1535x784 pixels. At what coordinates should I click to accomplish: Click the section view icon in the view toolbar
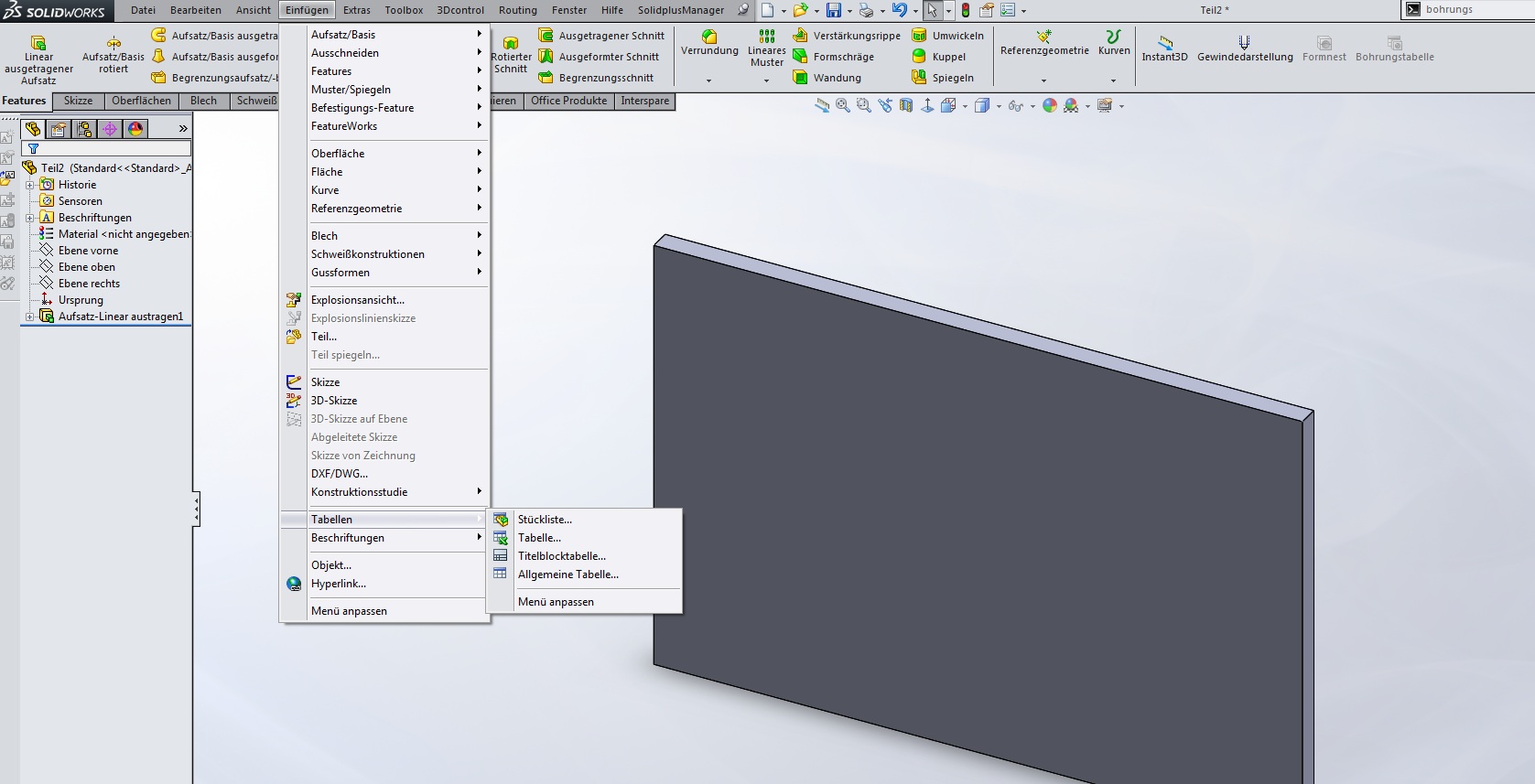[906, 106]
